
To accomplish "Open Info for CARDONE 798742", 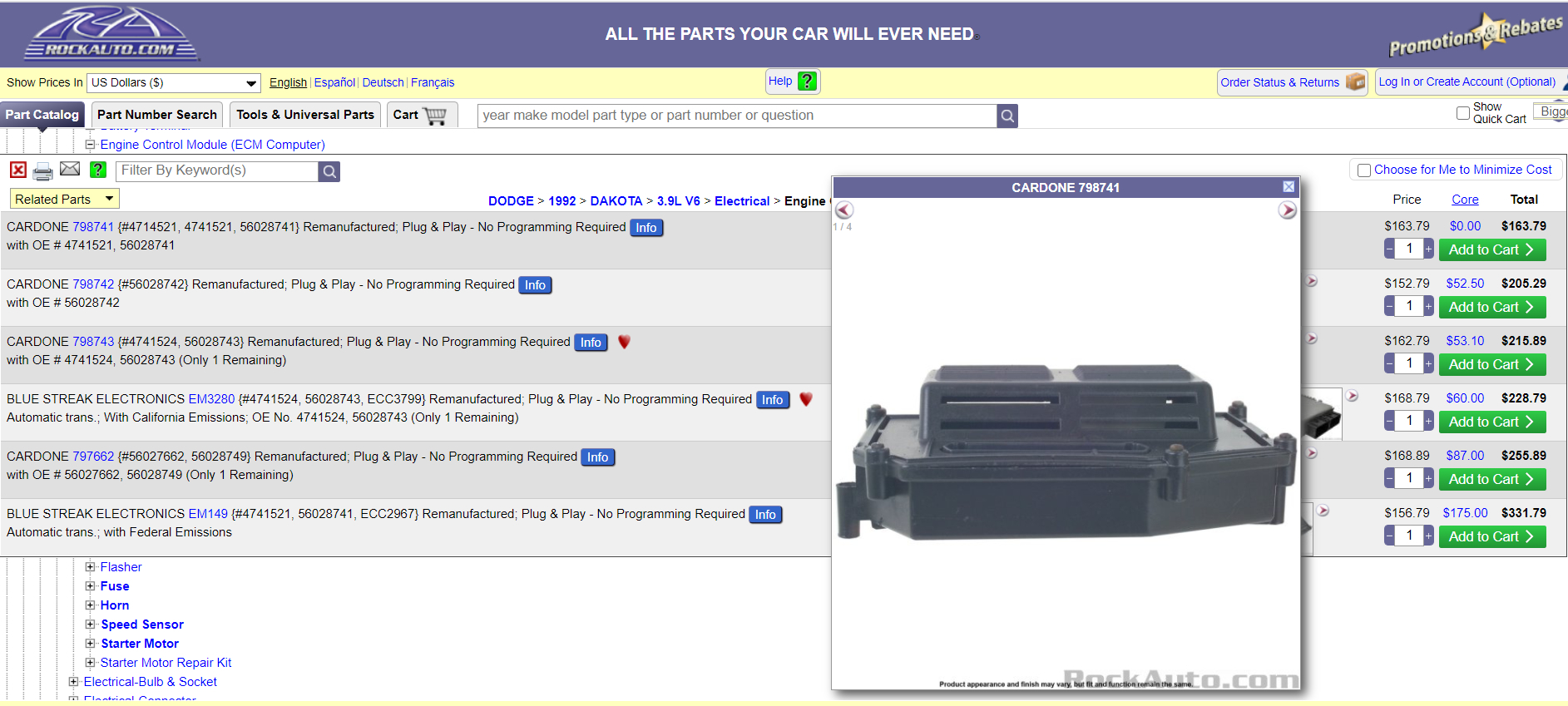I will coord(535,285).
